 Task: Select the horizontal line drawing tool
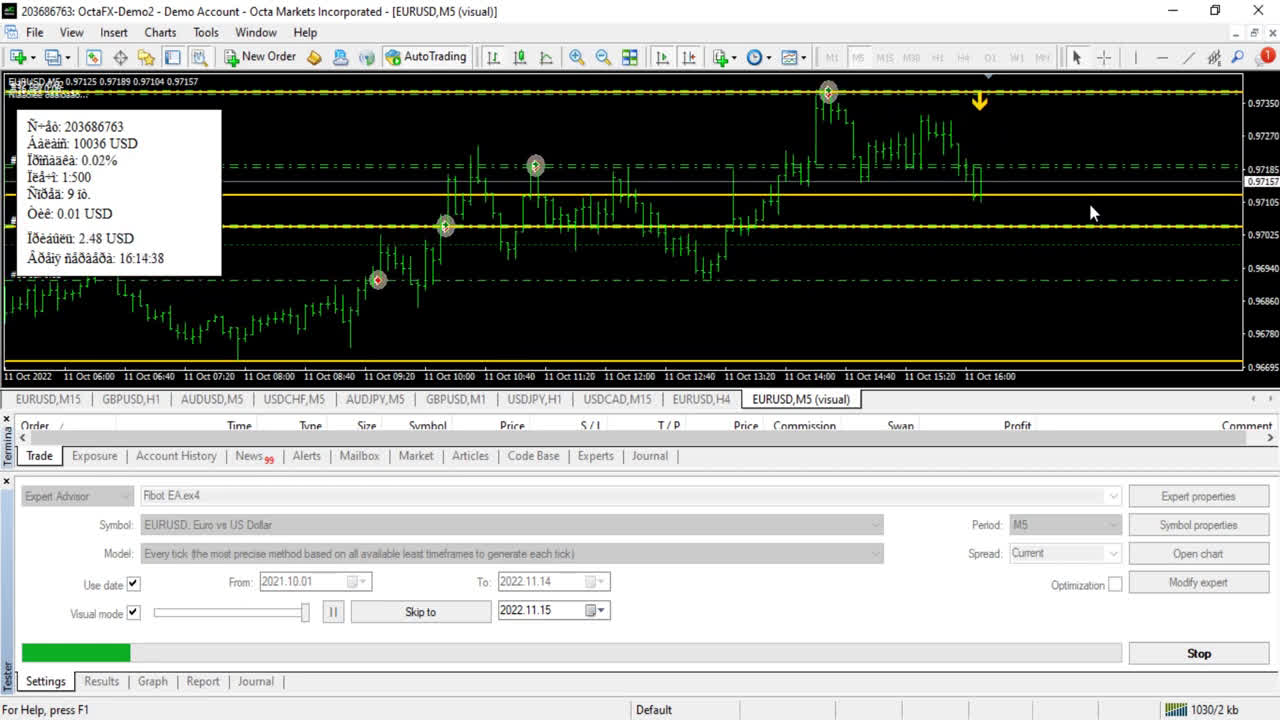1162,57
